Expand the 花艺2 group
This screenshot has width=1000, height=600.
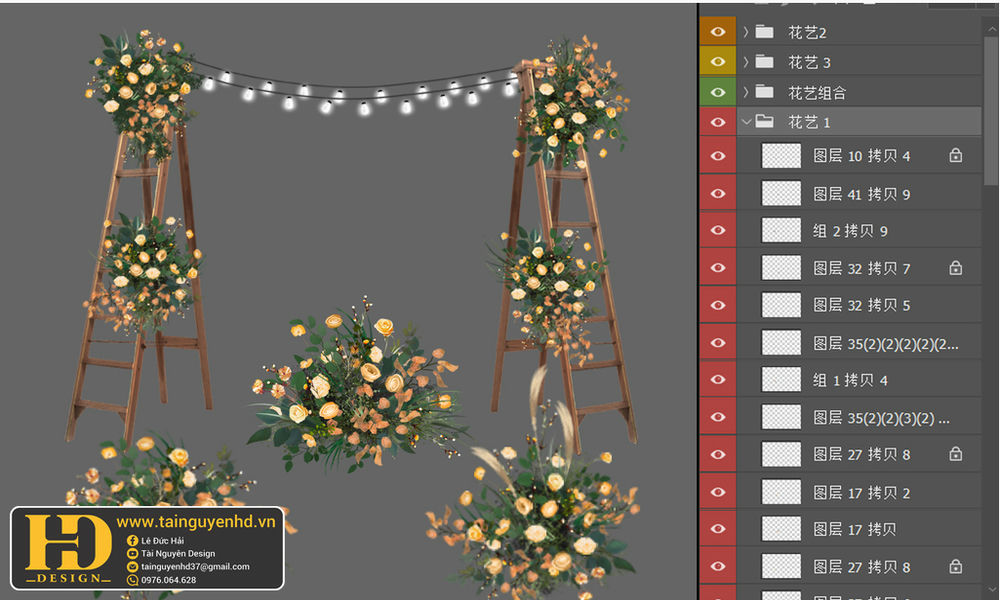(746, 32)
